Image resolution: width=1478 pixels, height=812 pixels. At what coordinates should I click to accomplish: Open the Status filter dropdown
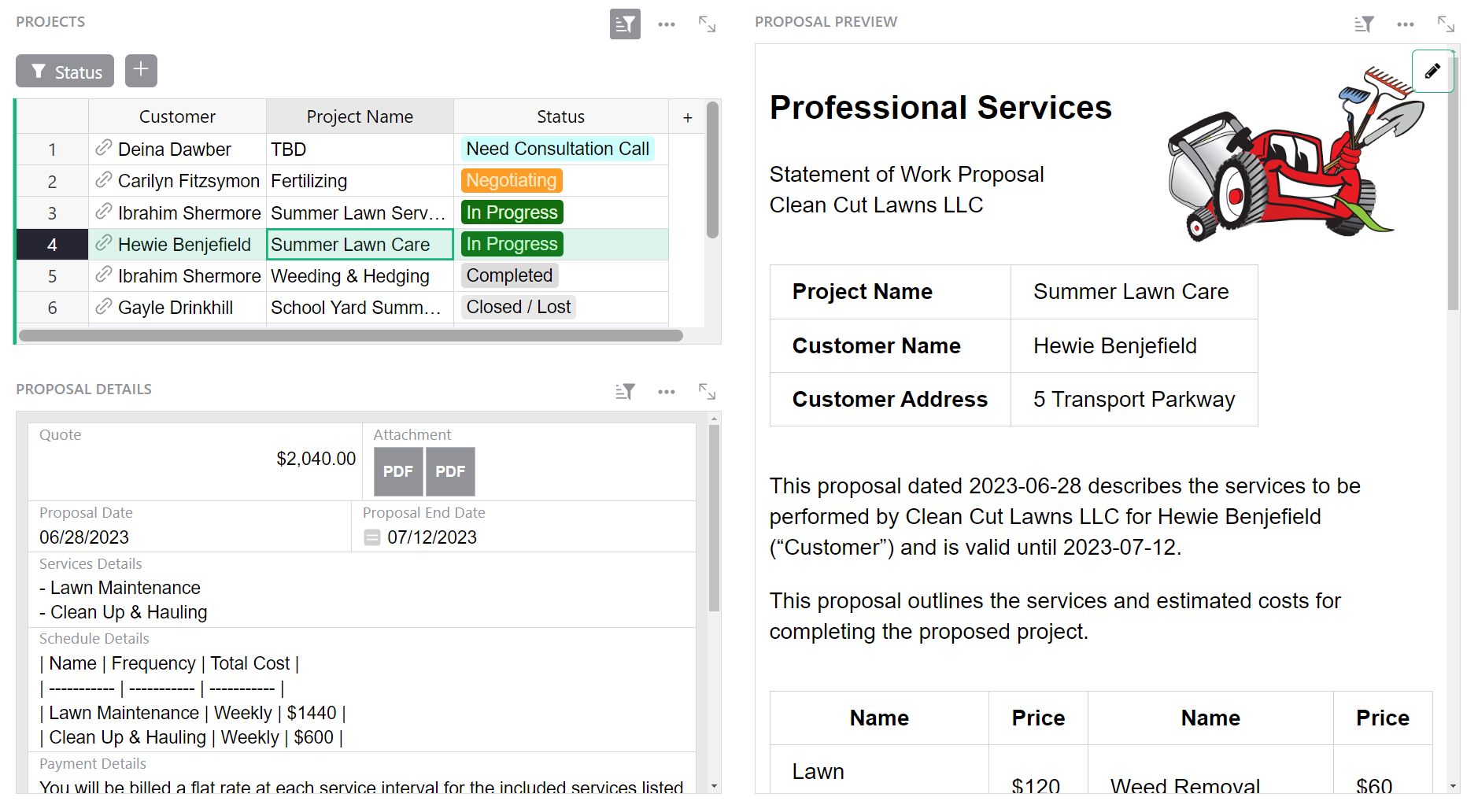pyautogui.click(x=65, y=71)
